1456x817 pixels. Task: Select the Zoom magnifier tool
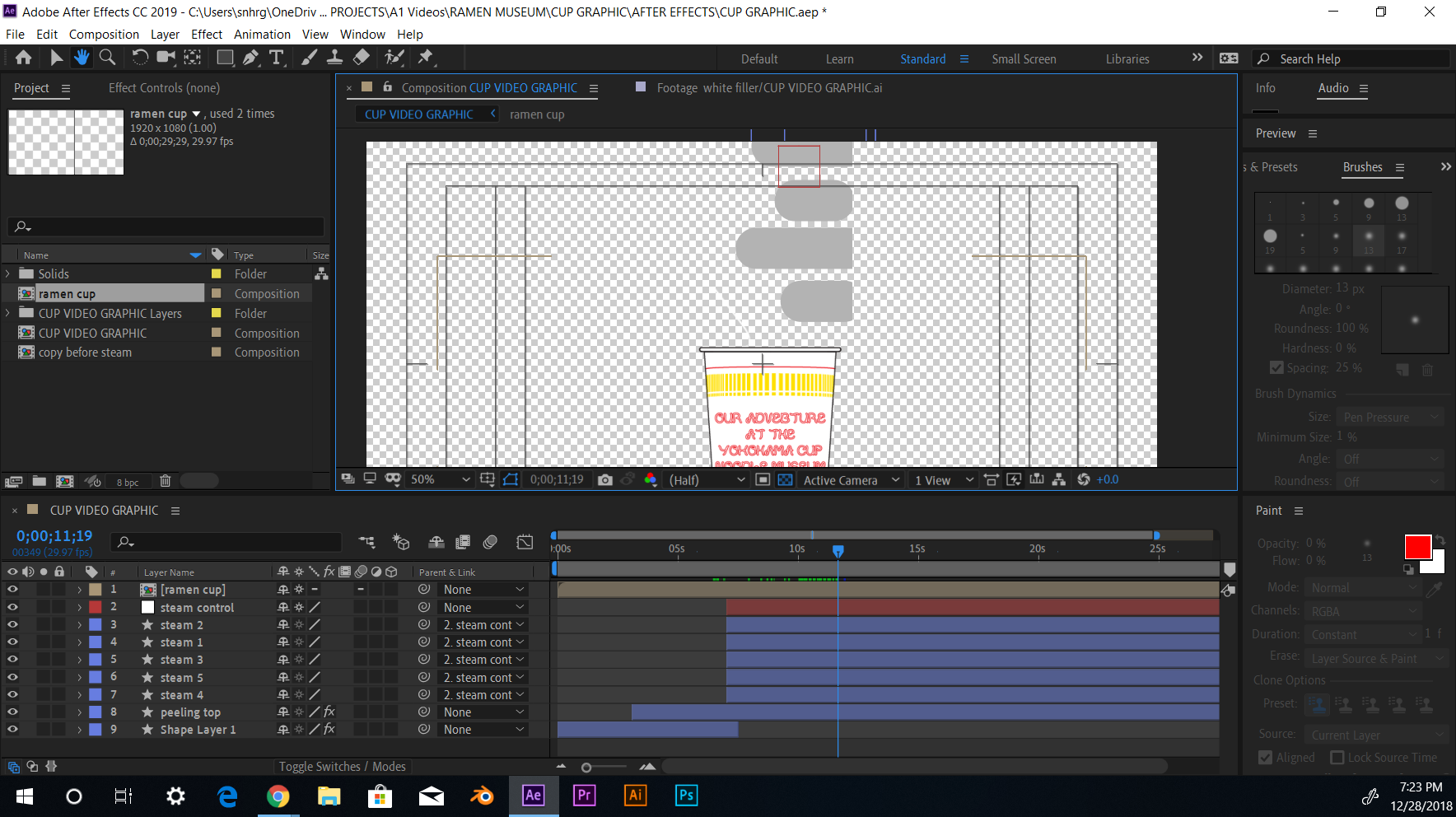[107, 58]
